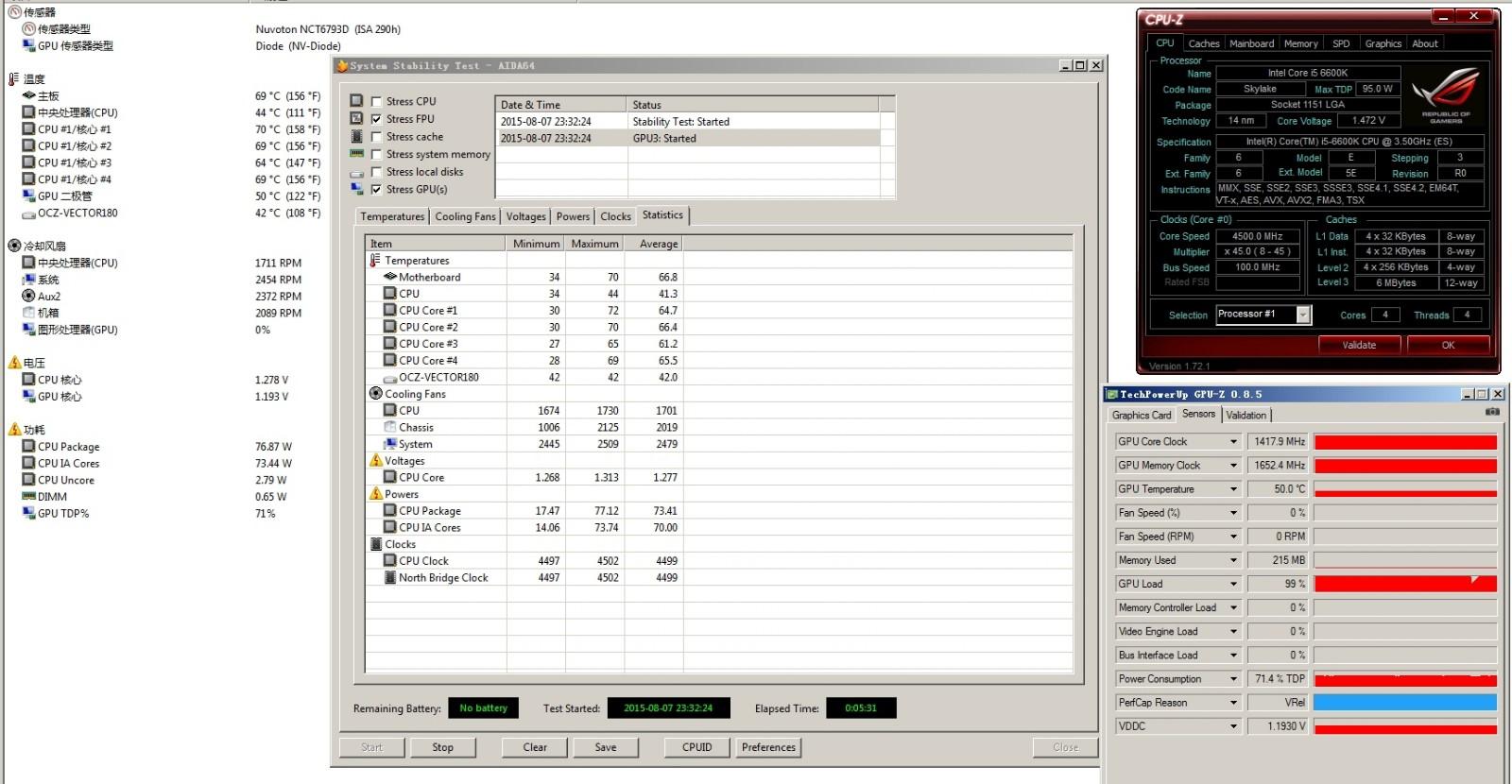
Task: Click the DIMM memory icon in the left panel
Action: coord(28,497)
